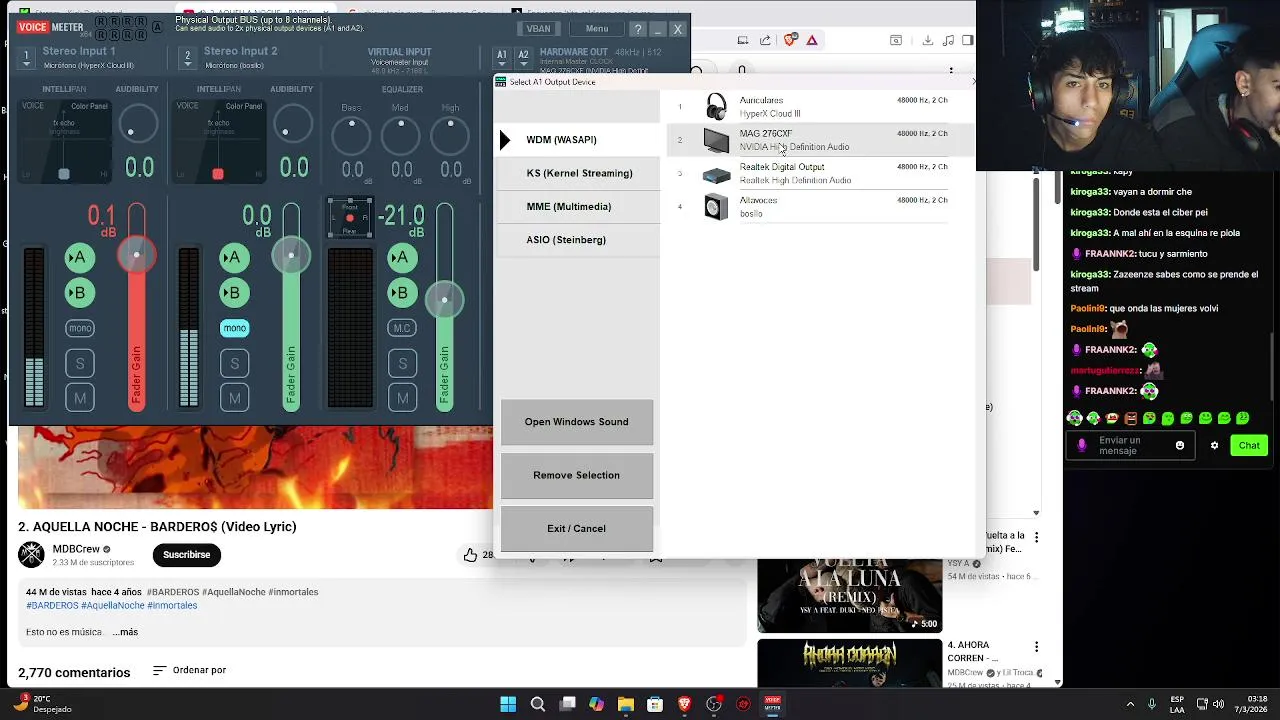Open Voicemeeter from the taskbar
This screenshot has height=720, width=1280.
[x=772, y=704]
